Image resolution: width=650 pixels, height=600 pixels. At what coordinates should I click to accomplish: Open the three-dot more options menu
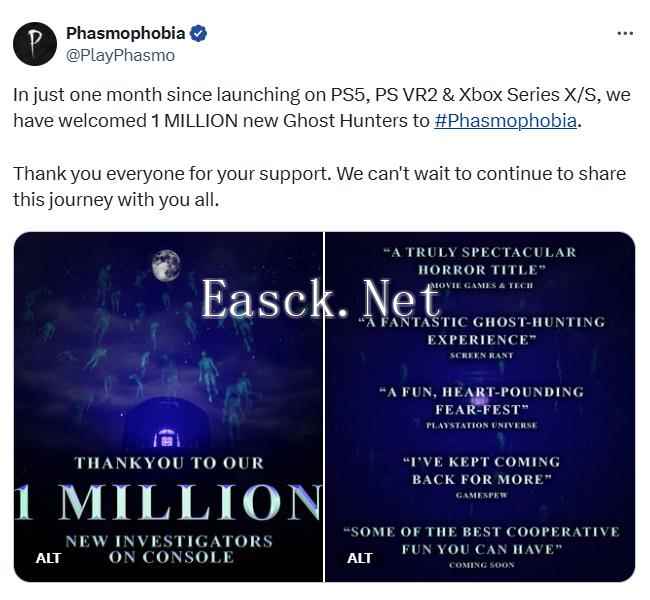point(625,33)
